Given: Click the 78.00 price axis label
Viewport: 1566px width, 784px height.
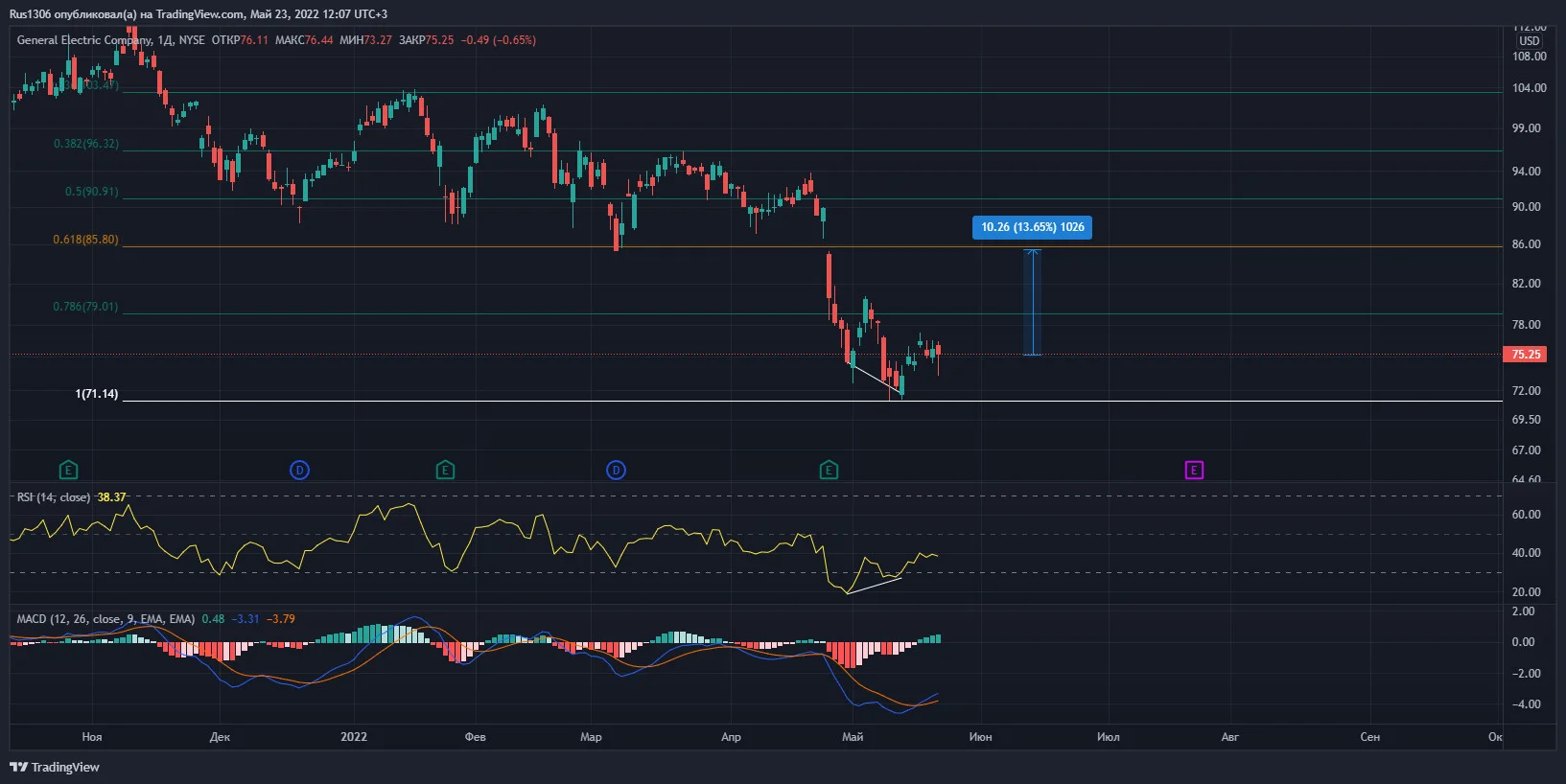Looking at the screenshot, I should [1527, 325].
